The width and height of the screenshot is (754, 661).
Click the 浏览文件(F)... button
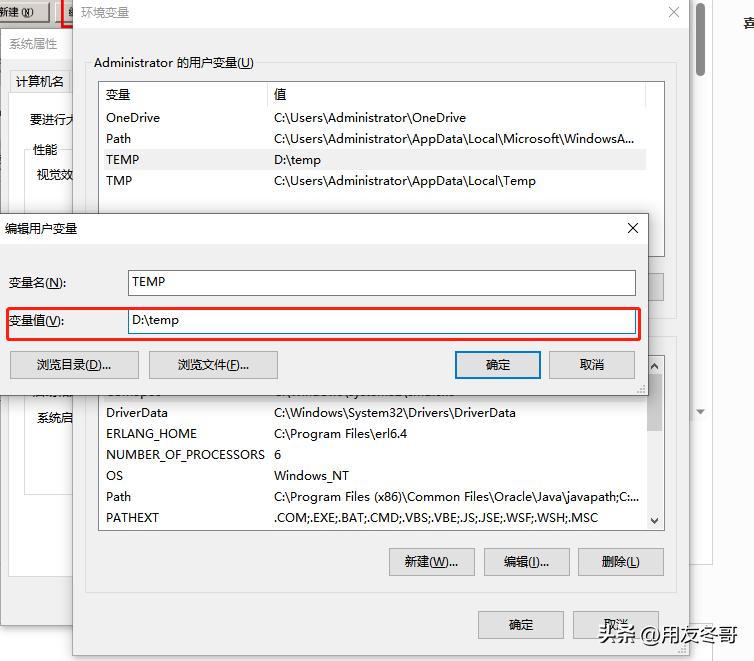(213, 365)
